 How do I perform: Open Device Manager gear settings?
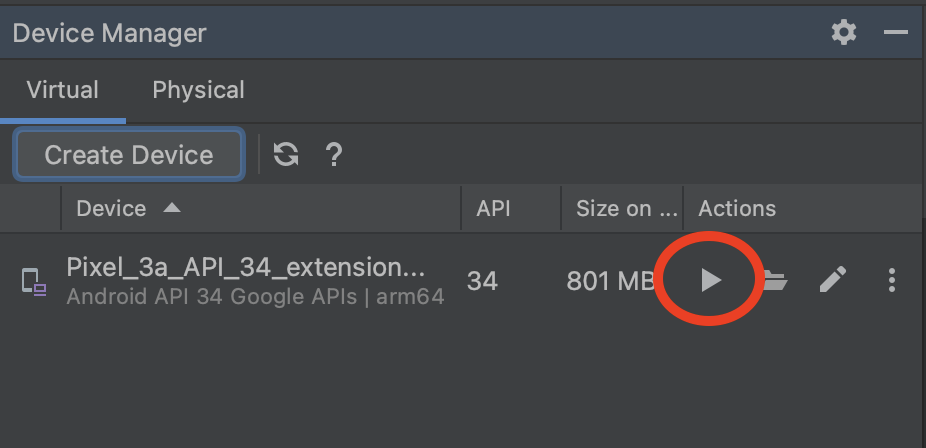[x=844, y=33]
